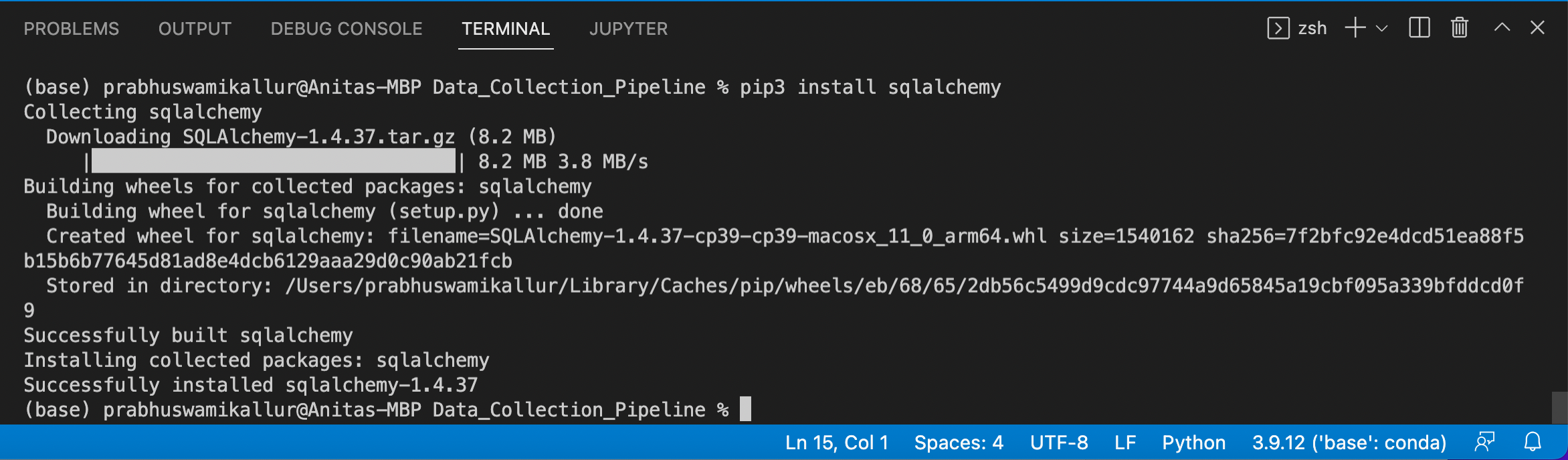Click the Spaces: 4 indentation setting
The width and height of the screenshot is (1568, 460).
pyautogui.click(x=959, y=442)
